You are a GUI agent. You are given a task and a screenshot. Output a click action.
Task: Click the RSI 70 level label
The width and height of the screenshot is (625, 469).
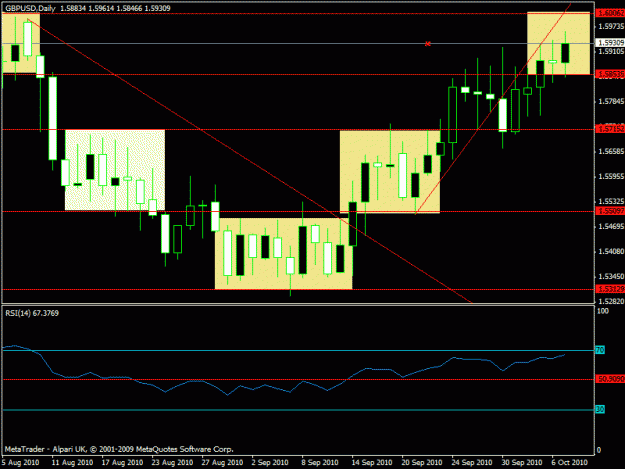point(600,350)
